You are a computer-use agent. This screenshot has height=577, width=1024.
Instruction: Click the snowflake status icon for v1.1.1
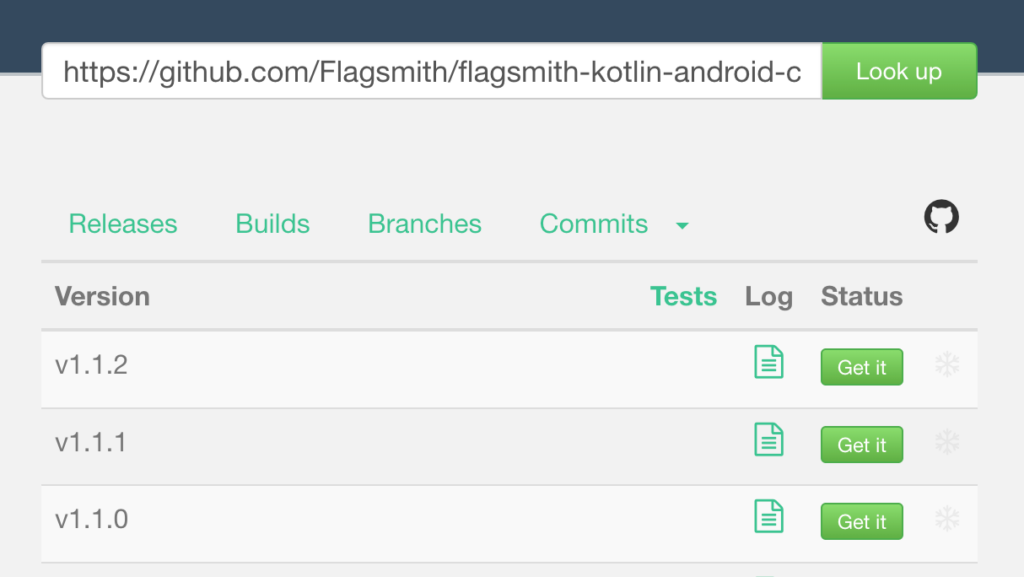pyautogui.click(x=946, y=441)
